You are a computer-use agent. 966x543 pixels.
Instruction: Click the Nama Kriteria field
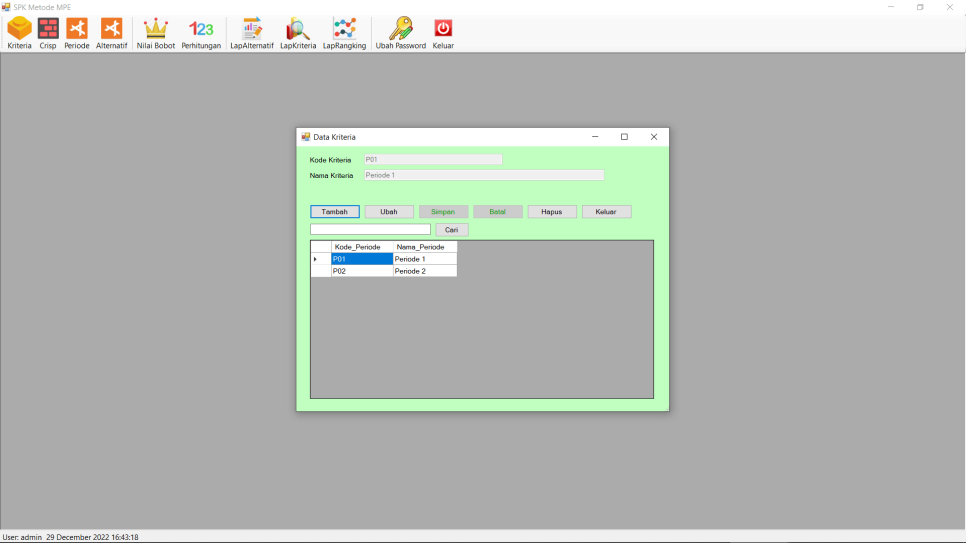(484, 175)
